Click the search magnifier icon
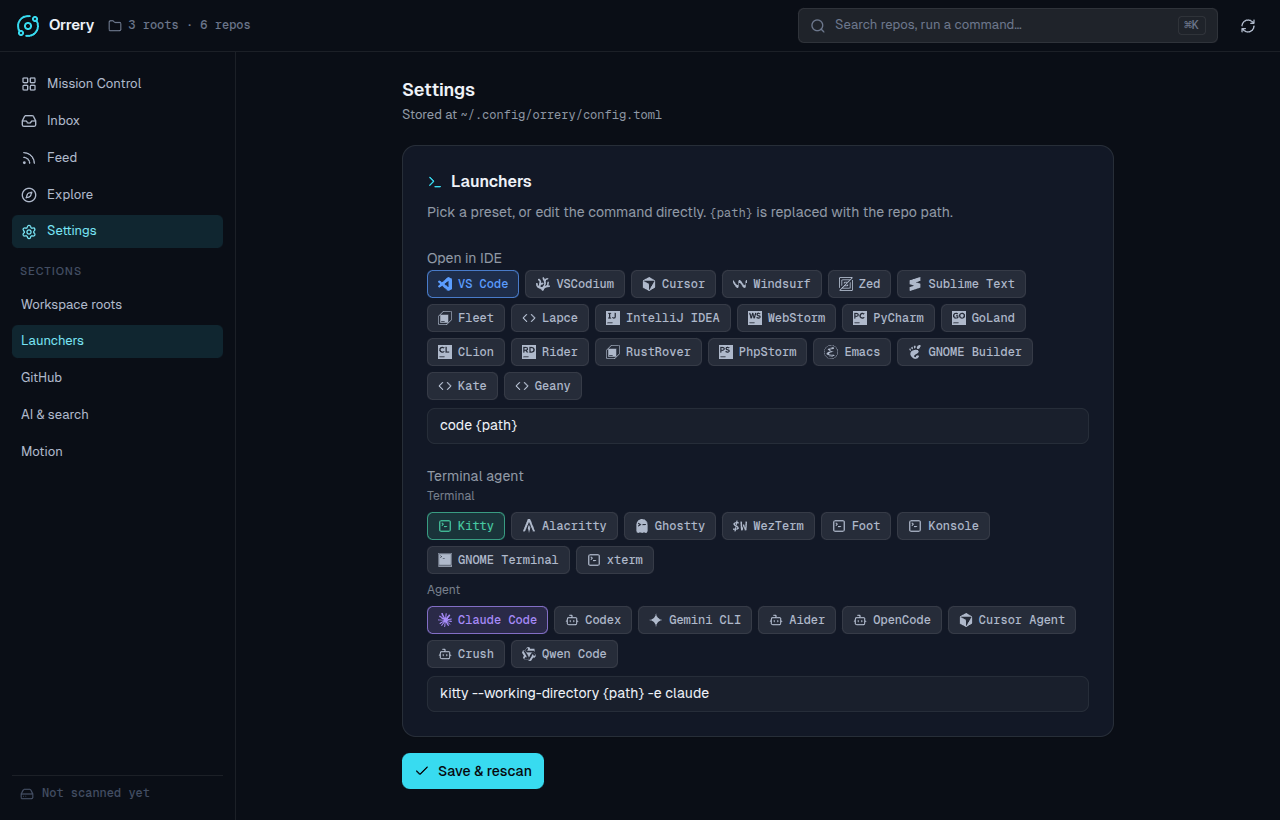 pyautogui.click(x=818, y=26)
